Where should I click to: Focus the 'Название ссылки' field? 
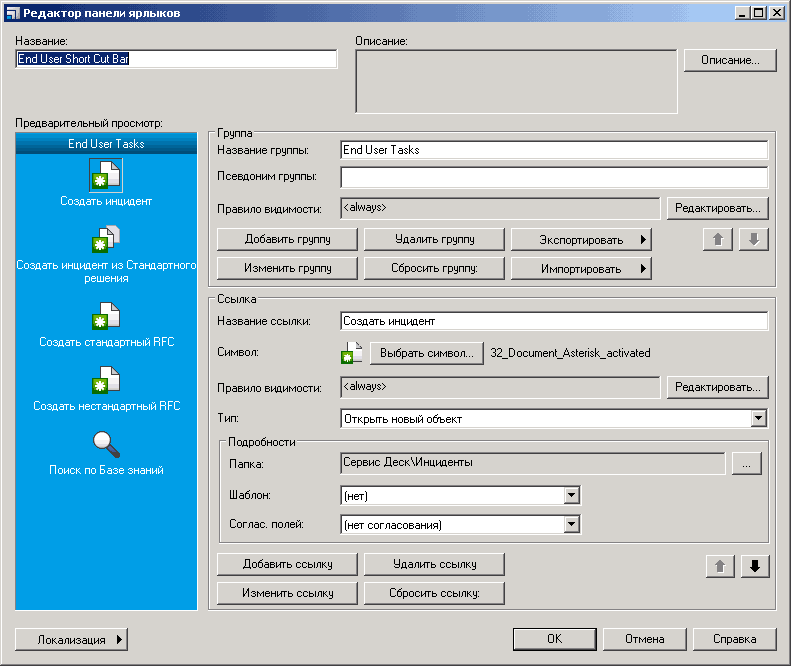(554, 321)
